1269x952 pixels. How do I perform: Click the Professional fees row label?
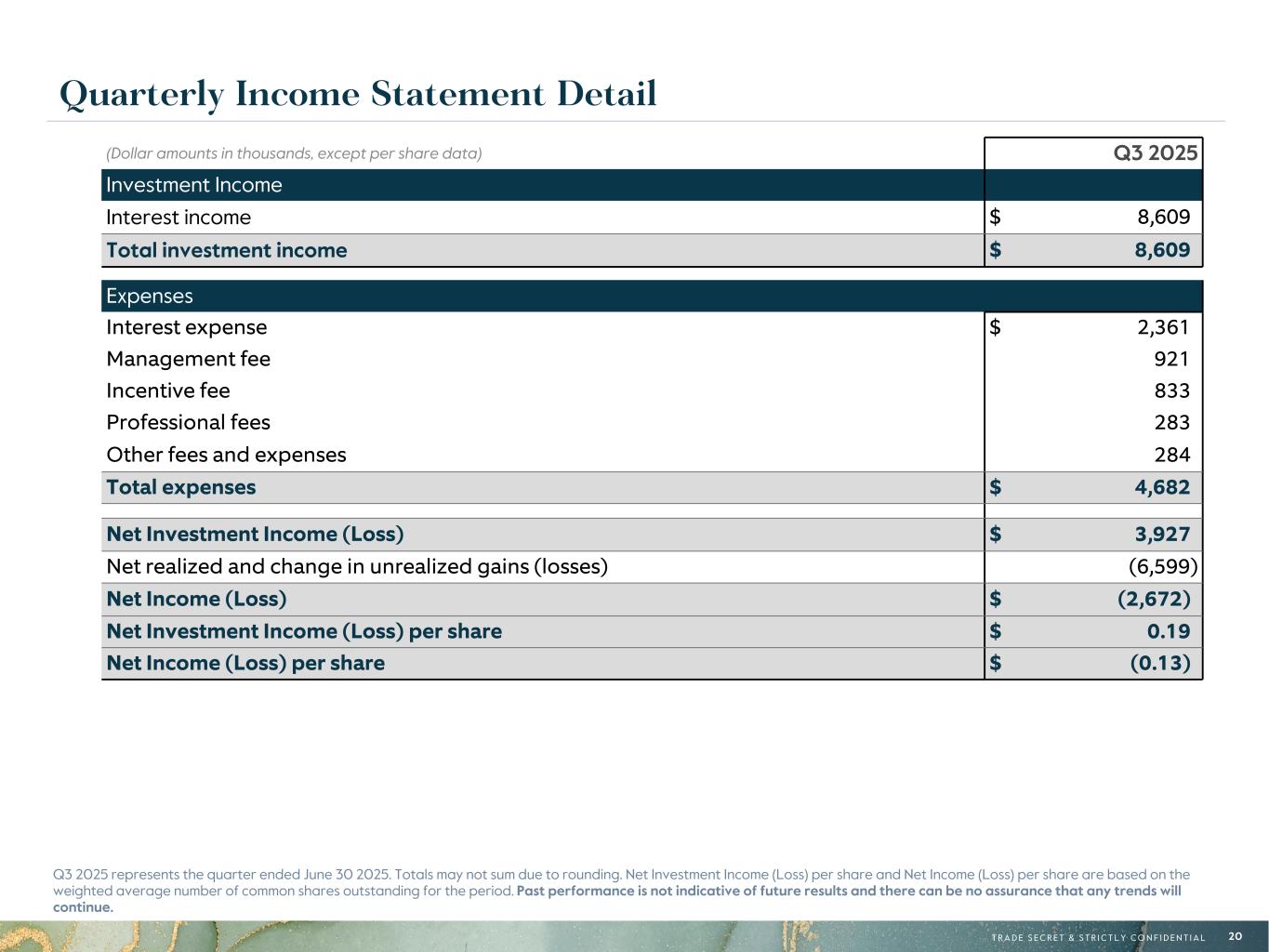pos(189,422)
